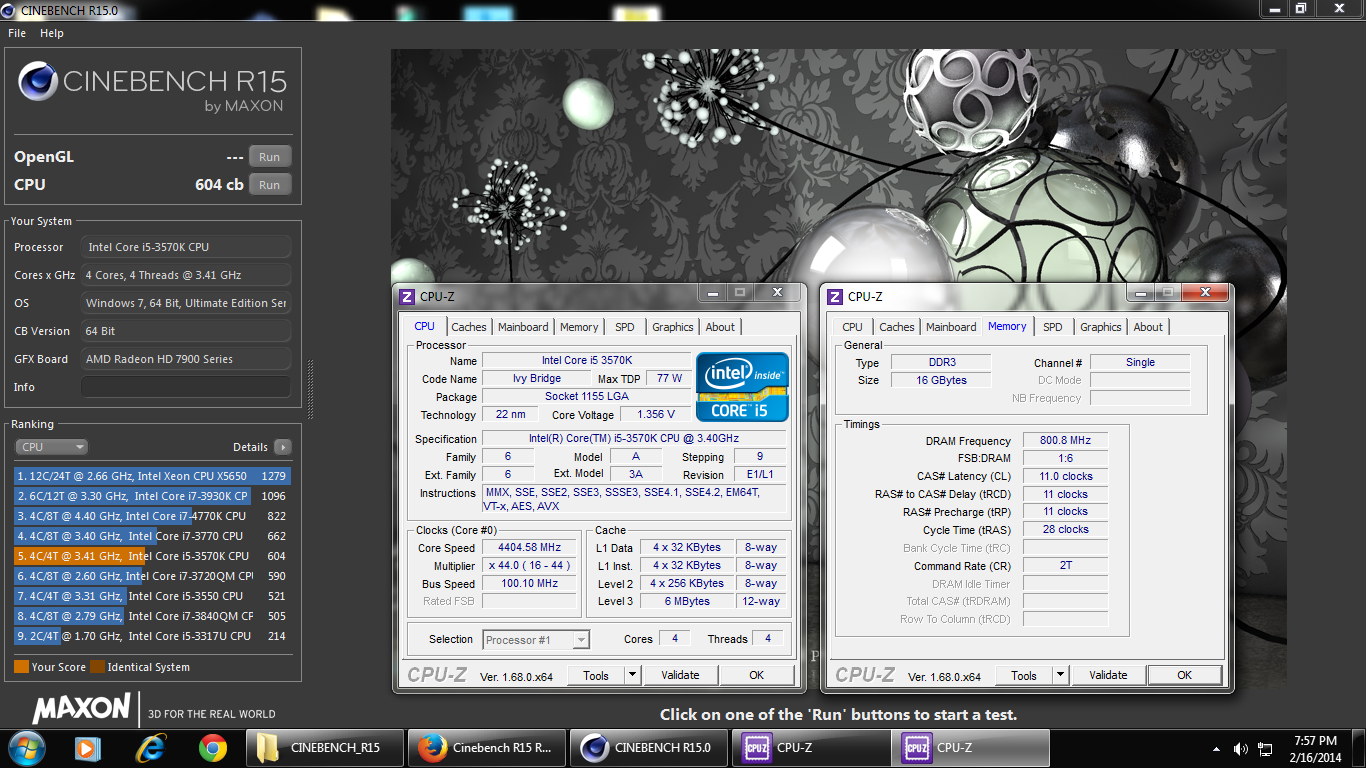Select ranking row Core i7-3770

152,536
